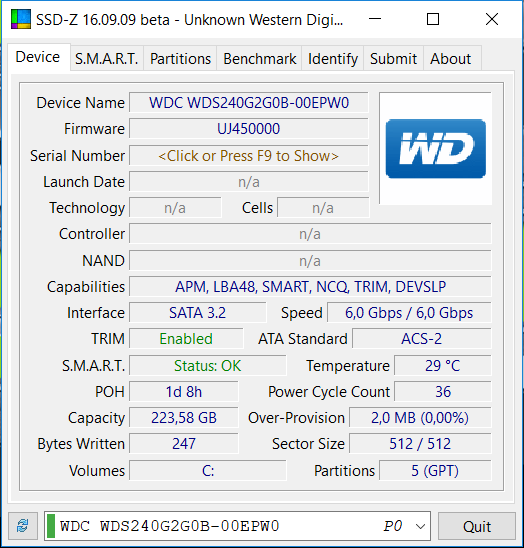
Task: Click the WD manufacturer logo
Action: point(436,149)
